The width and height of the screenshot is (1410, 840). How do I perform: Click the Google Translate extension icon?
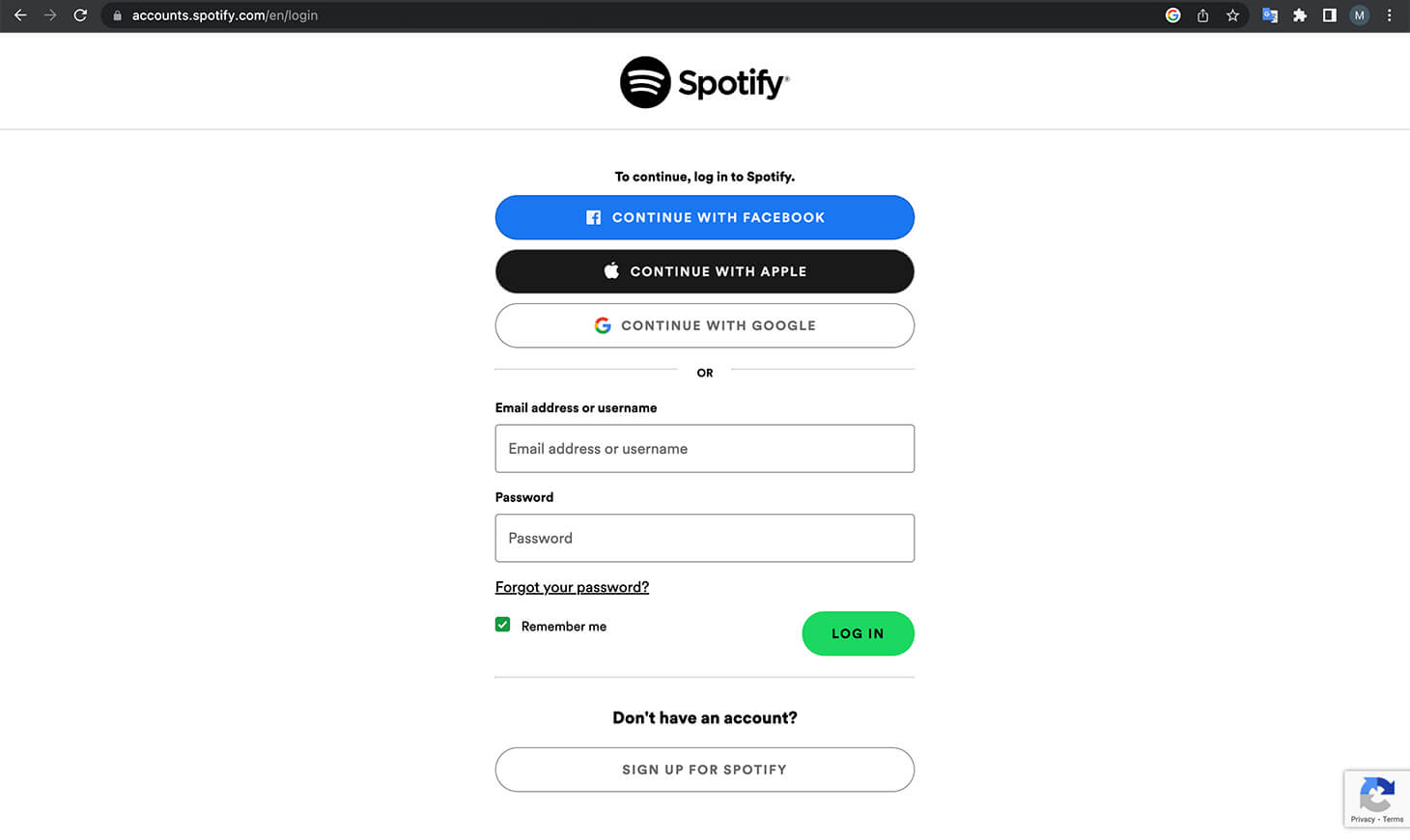coord(1269,15)
